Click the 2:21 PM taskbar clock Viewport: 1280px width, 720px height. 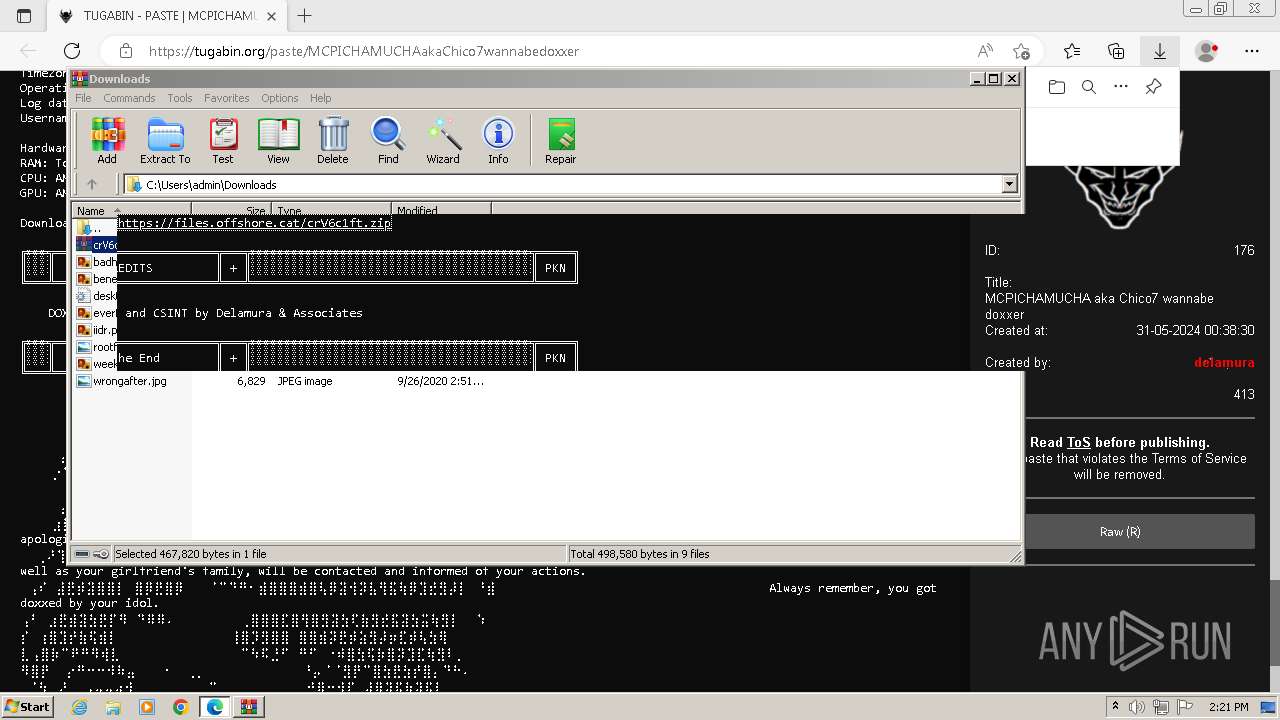coord(1227,707)
